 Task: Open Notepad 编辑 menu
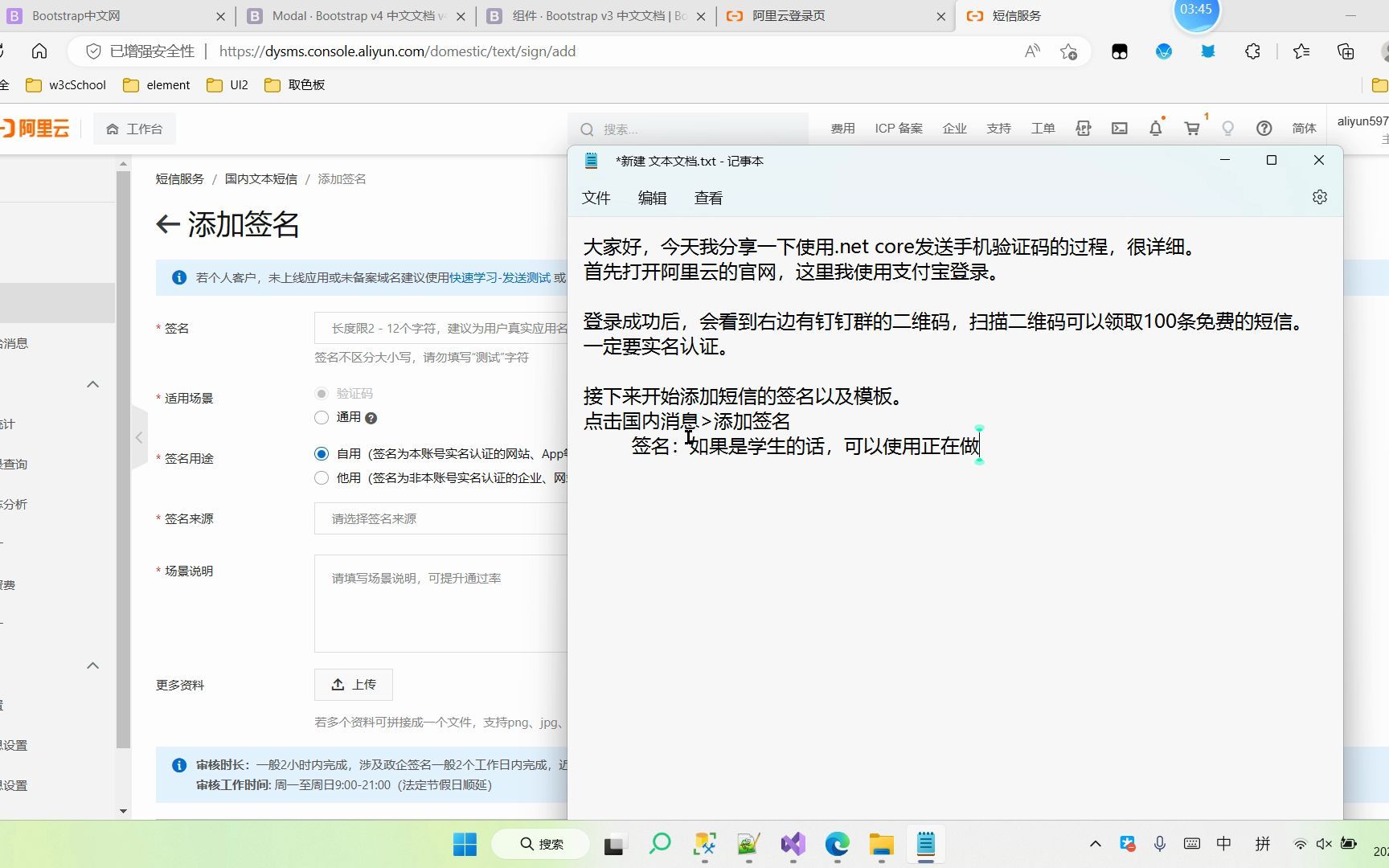tap(653, 198)
